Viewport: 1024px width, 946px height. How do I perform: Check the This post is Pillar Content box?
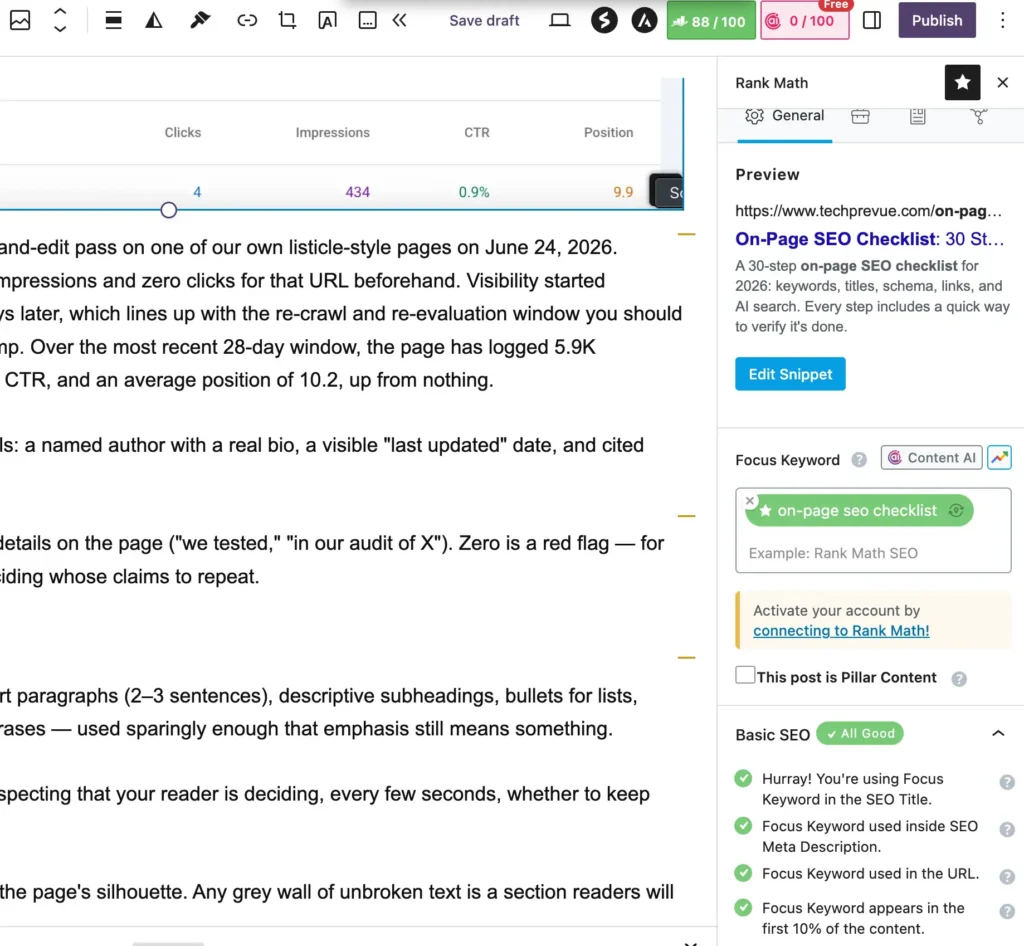point(744,674)
